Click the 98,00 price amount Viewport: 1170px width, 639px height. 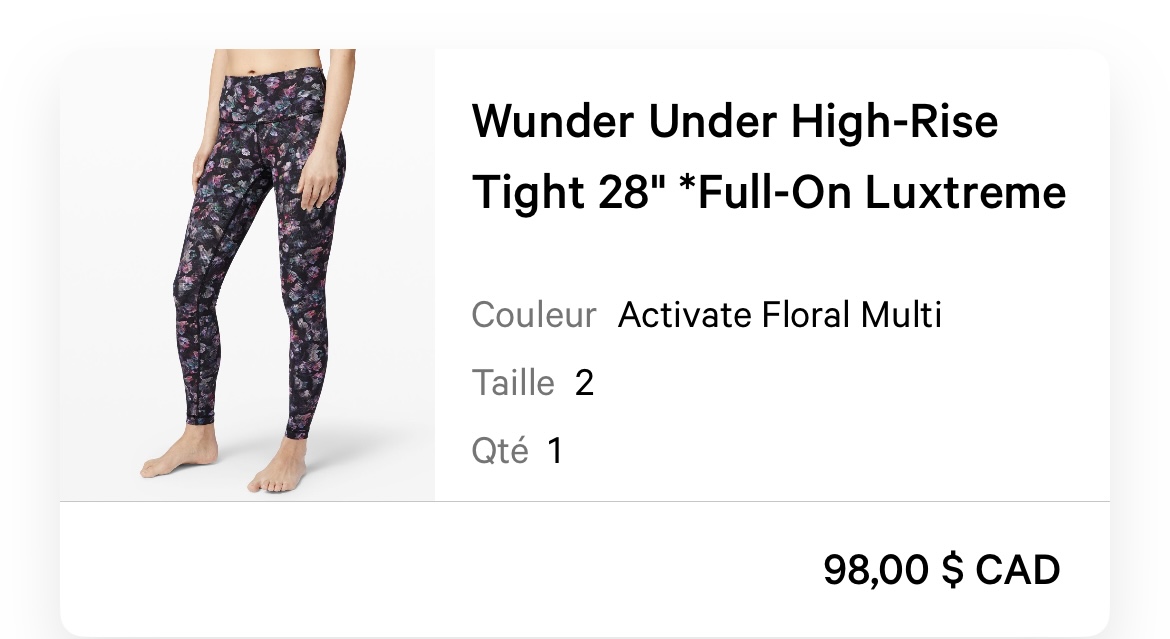(x=876, y=570)
